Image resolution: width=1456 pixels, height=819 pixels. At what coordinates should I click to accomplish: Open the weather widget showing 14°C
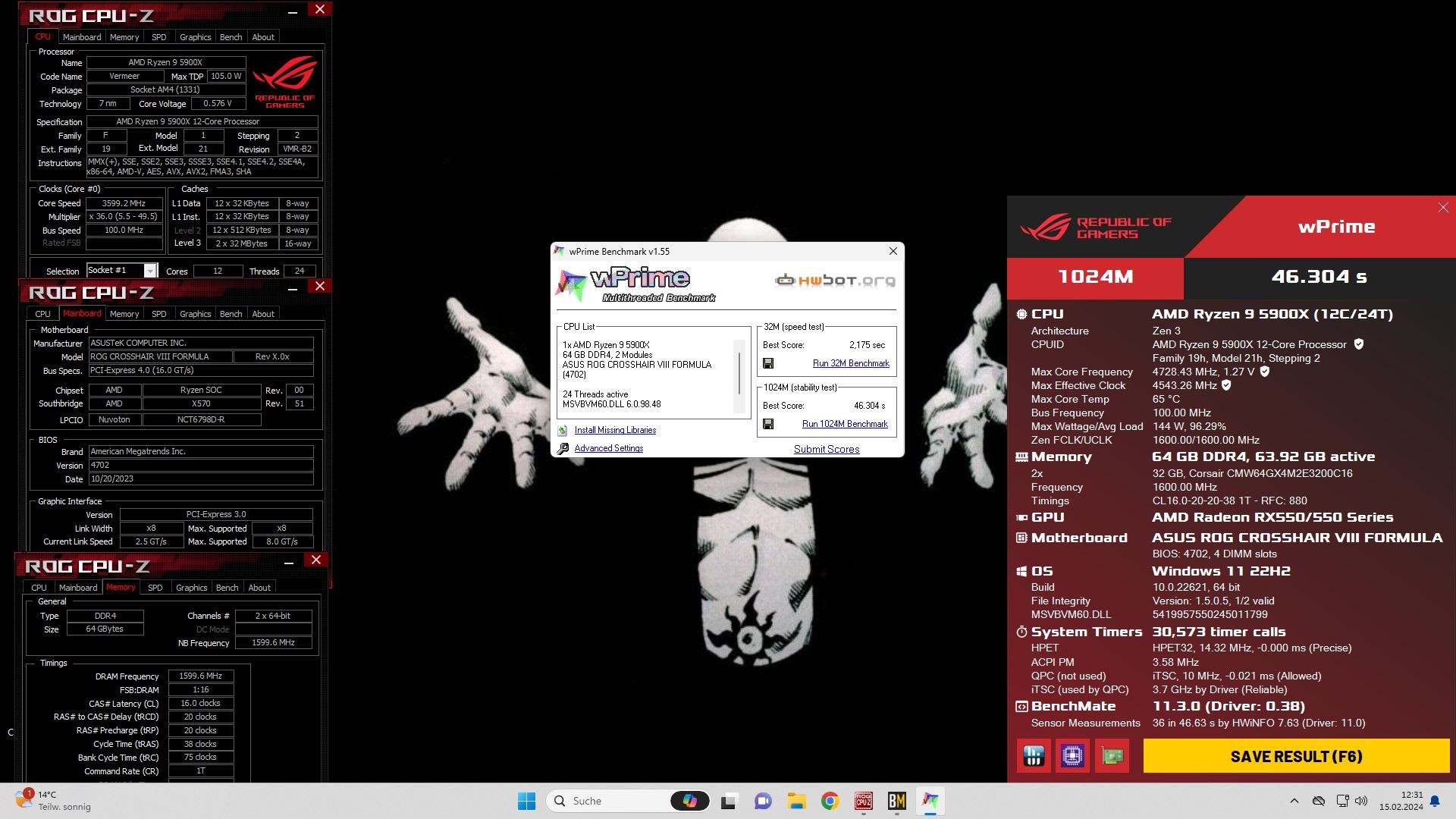(53, 801)
